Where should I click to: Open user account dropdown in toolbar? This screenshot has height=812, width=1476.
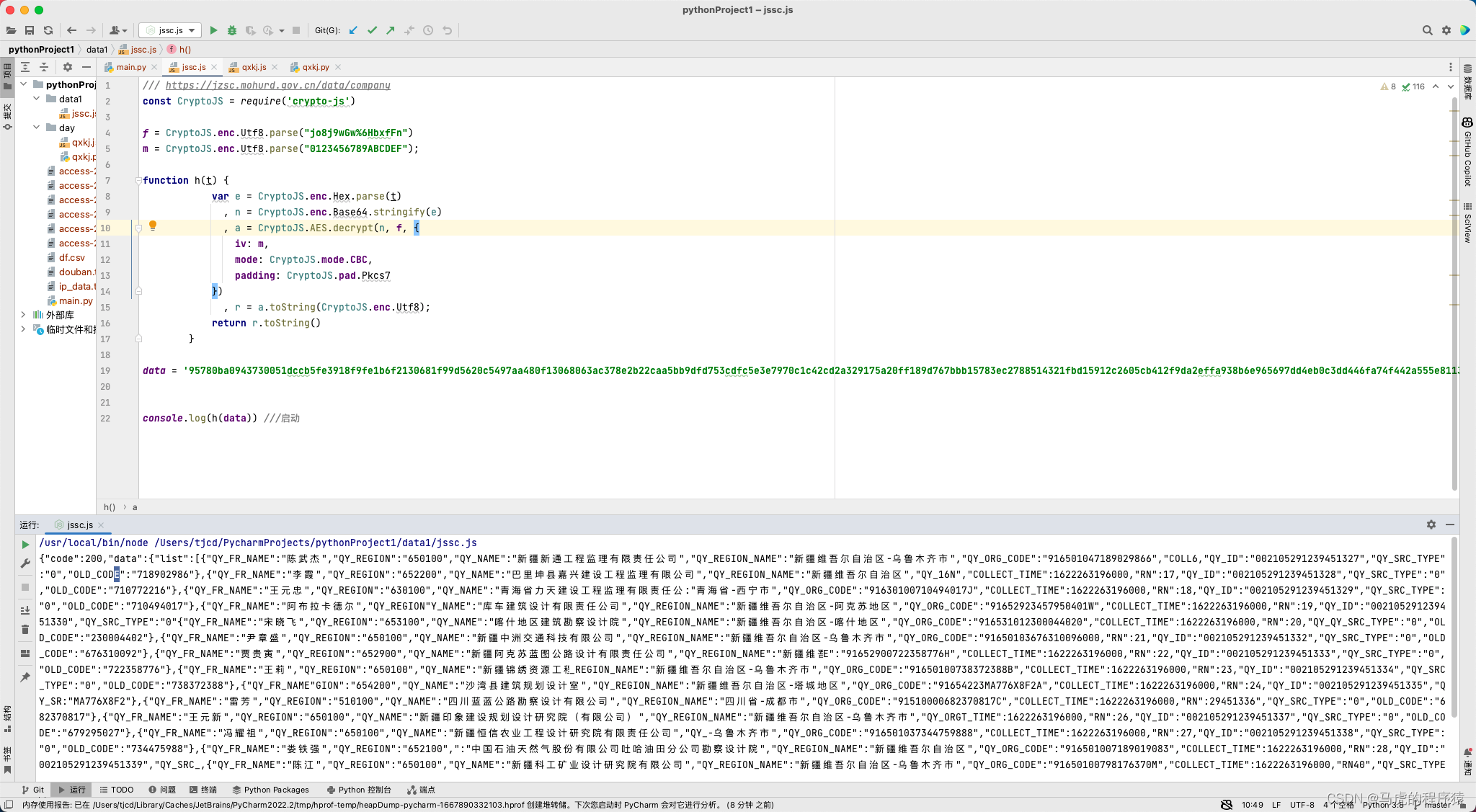click(x=118, y=30)
